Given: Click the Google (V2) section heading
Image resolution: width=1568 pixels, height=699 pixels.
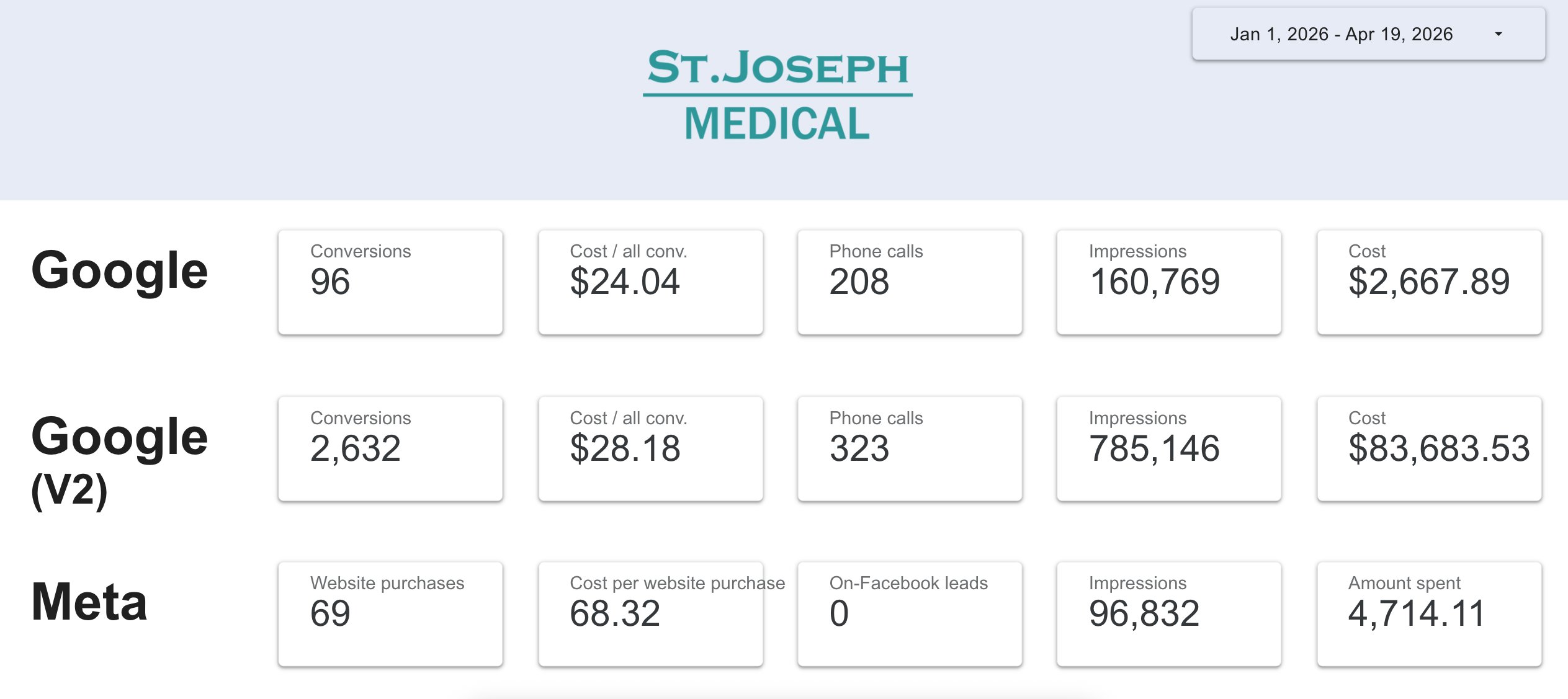Looking at the screenshot, I should [x=119, y=460].
